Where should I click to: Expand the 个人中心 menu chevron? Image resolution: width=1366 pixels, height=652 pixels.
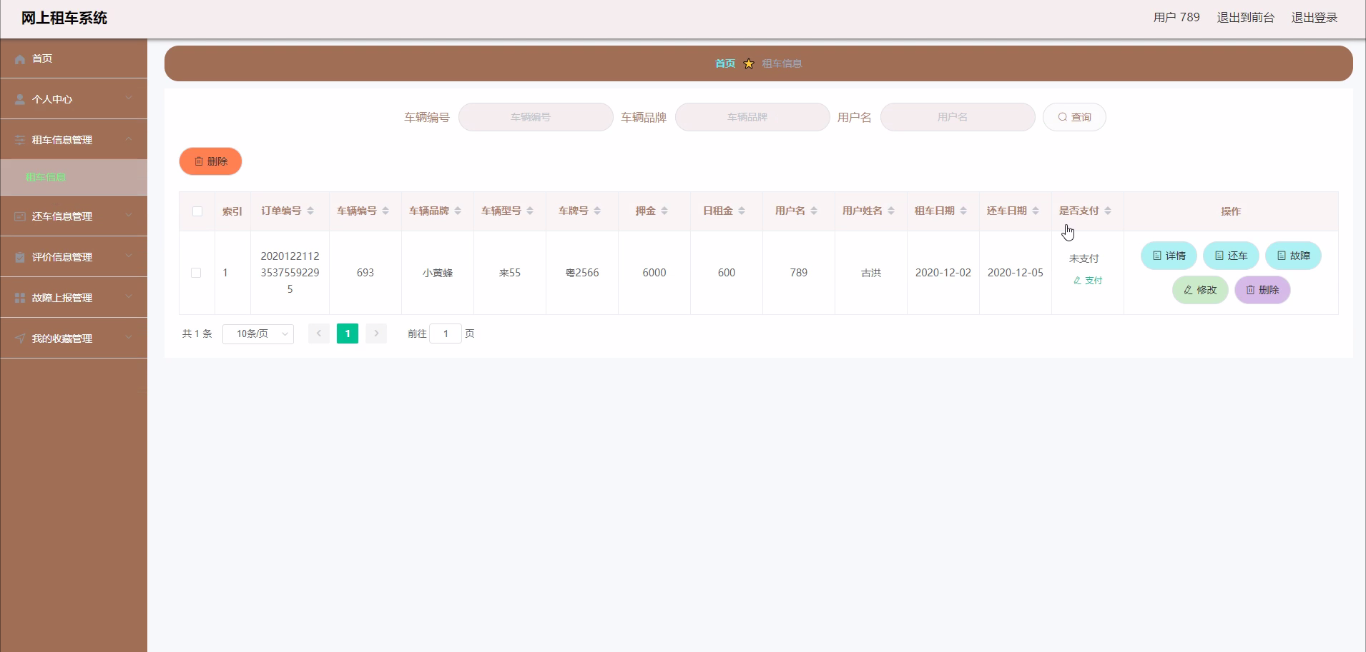pyautogui.click(x=129, y=99)
